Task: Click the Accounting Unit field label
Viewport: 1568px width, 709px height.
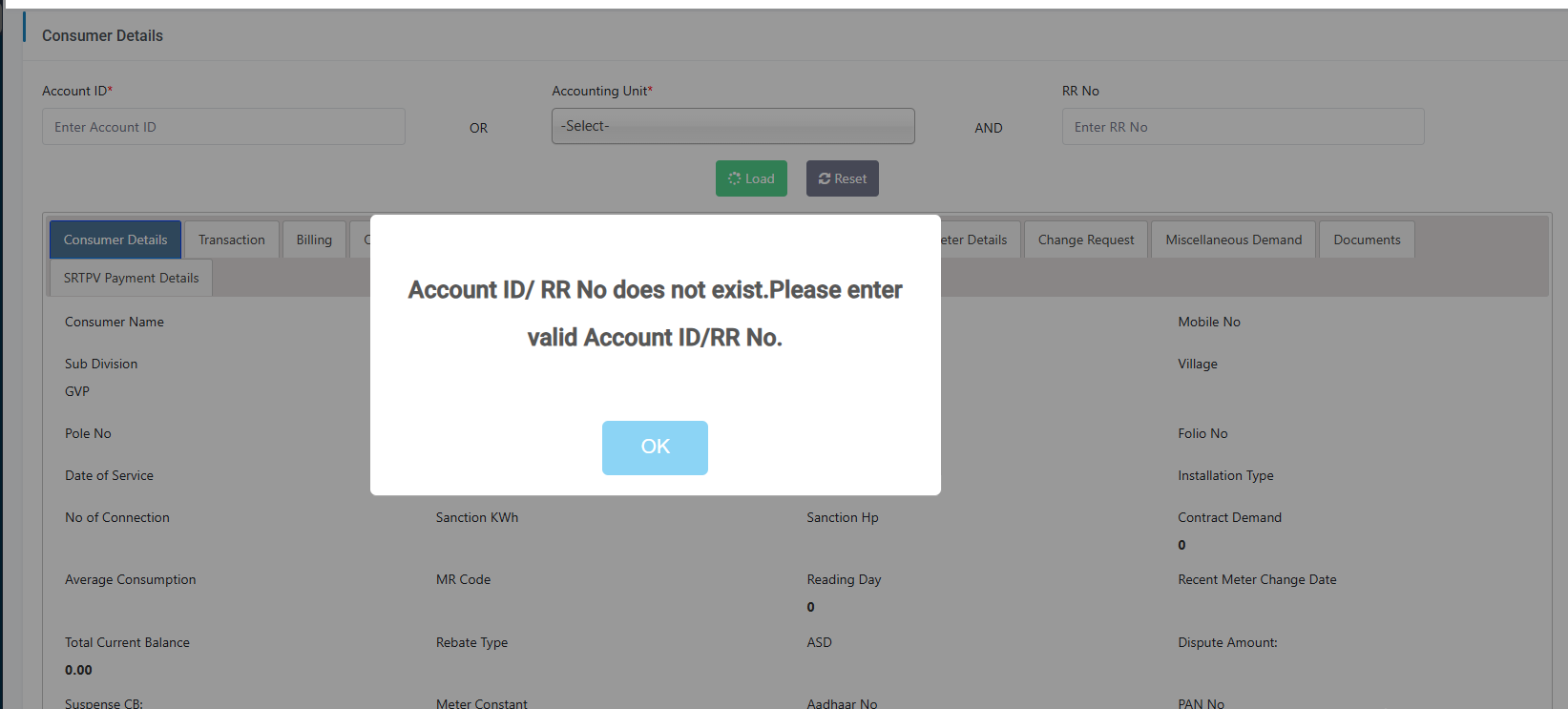Action: coord(599,91)
